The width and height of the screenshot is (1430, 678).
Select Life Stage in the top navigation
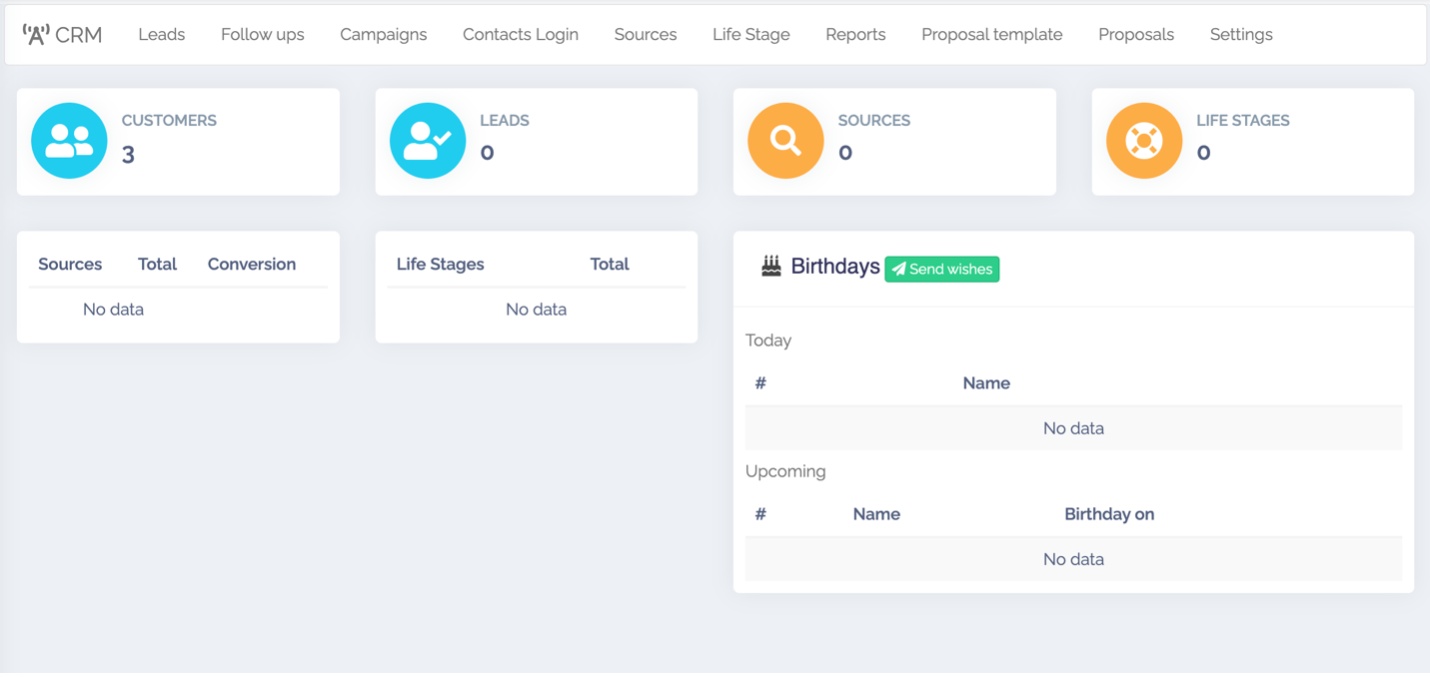(x=751, y=35)
